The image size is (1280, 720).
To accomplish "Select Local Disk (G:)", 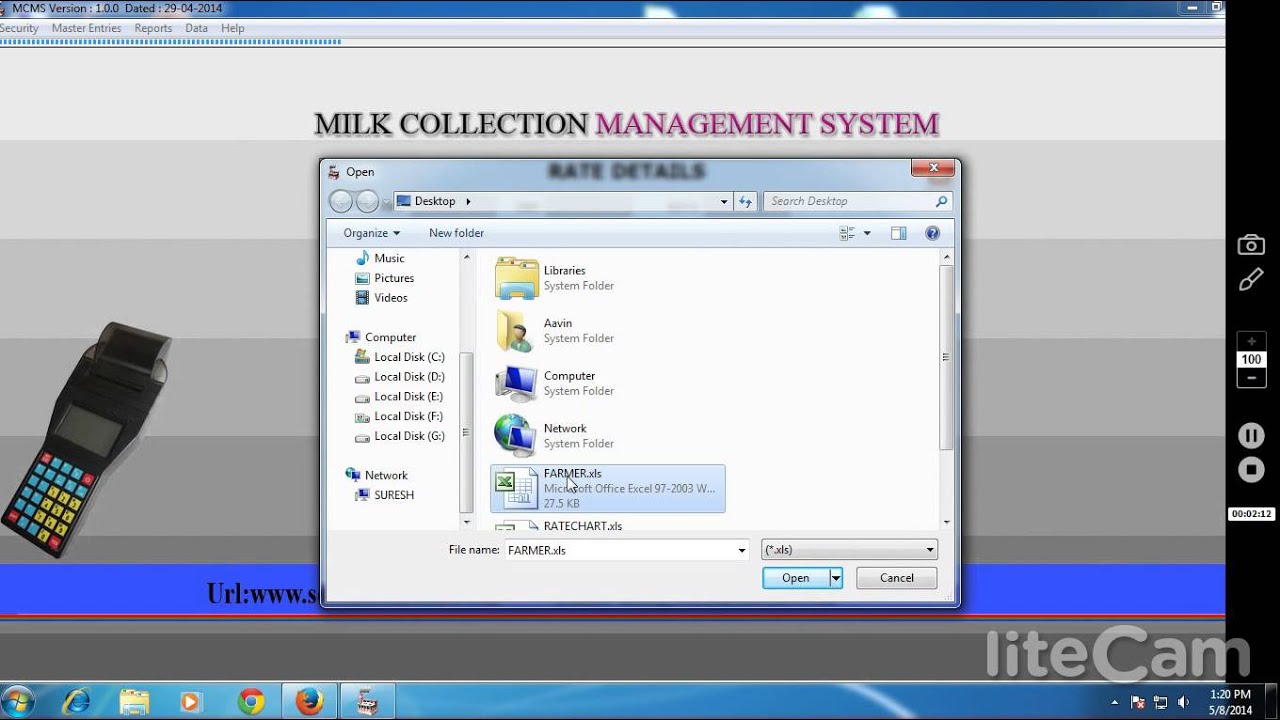I will [400, 436].
